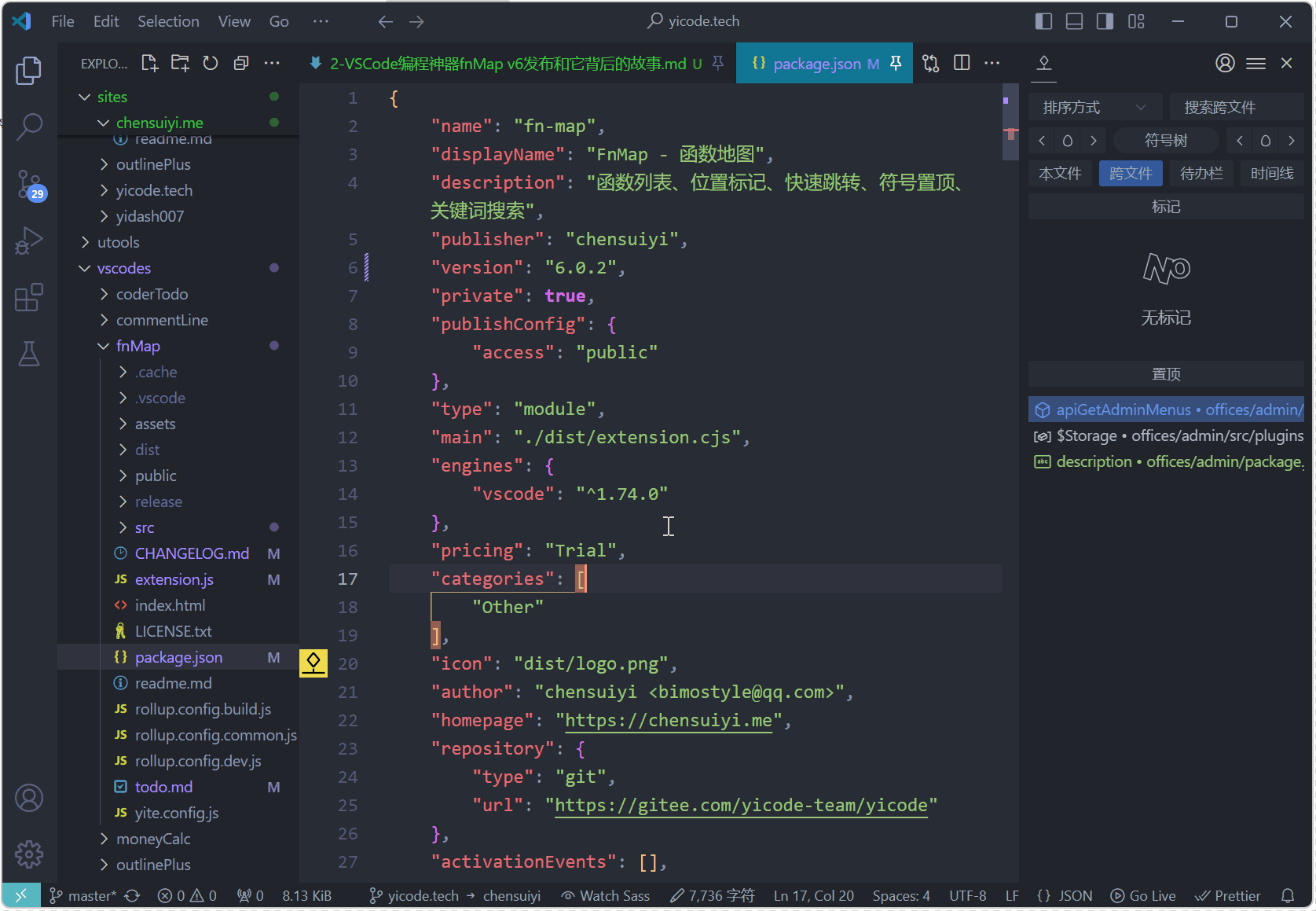Image resolution: width=1316 pixels, height=911 pixels.
Task: Toggle the bottom panel layout button
Action: pyautogui.click(x=1074, y=21)
